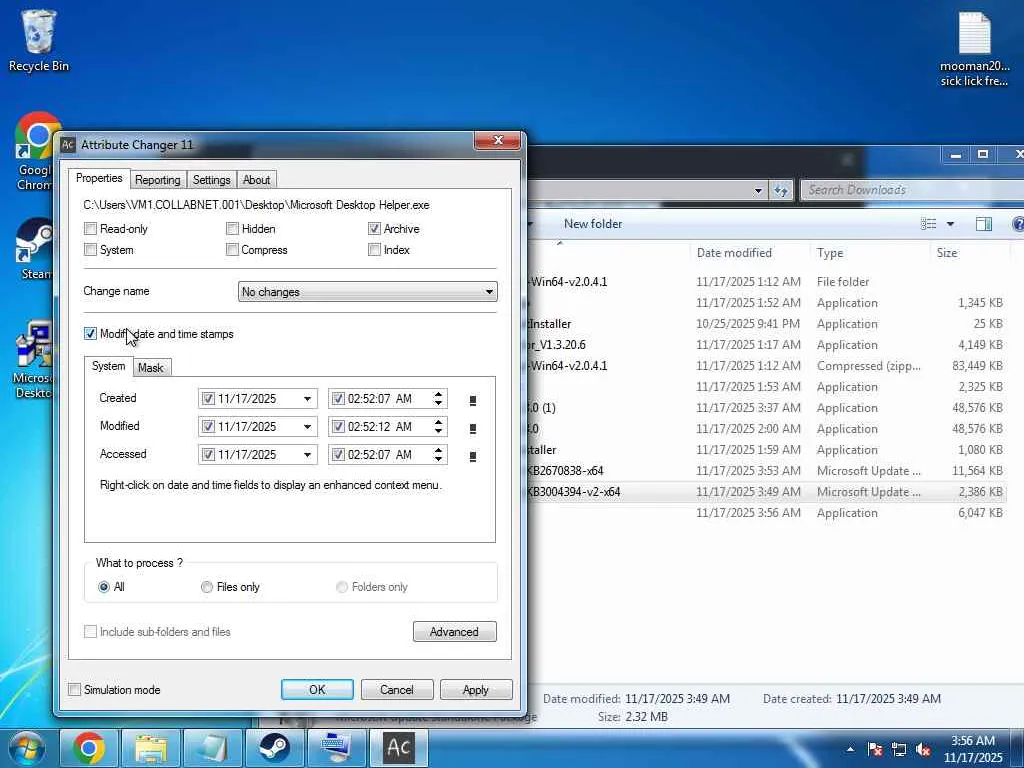Click the Attribute Changer title bar icon
1024x768 pixels.
pyautogui.click(x=68, y=144)
